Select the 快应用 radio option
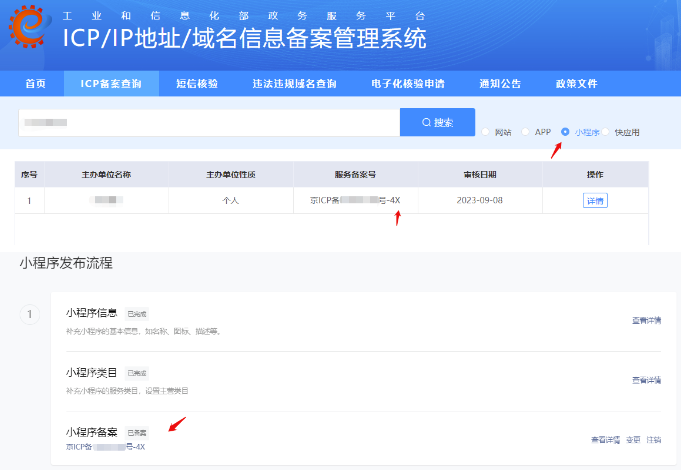The width and height of the screenshot is (681, 470). click(606, 132)
